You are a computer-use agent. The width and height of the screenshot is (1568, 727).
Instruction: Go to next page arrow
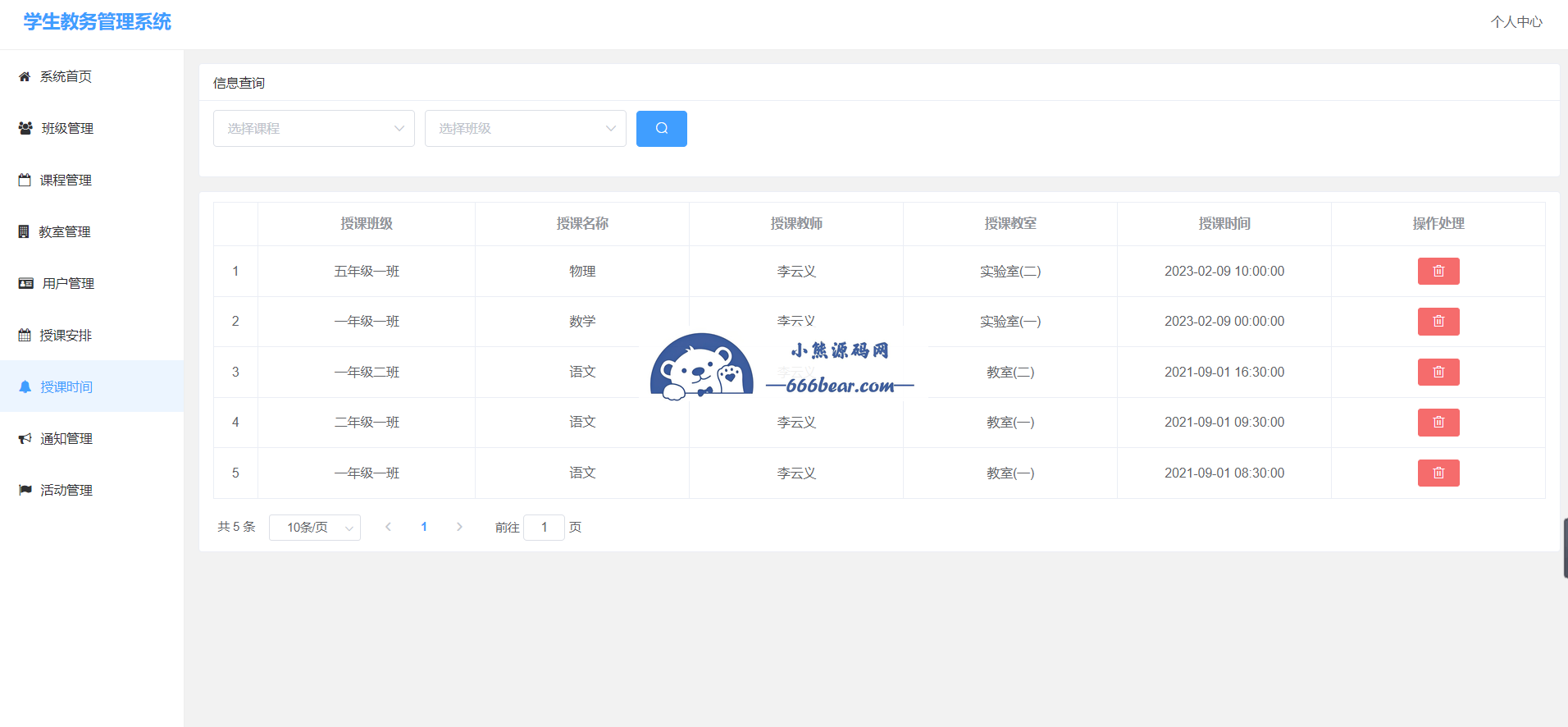coord(459,527)
